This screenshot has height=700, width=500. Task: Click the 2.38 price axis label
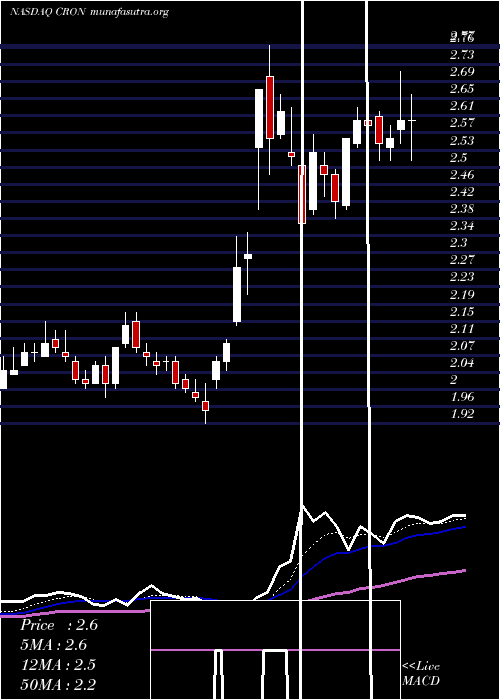click(462, 209)
